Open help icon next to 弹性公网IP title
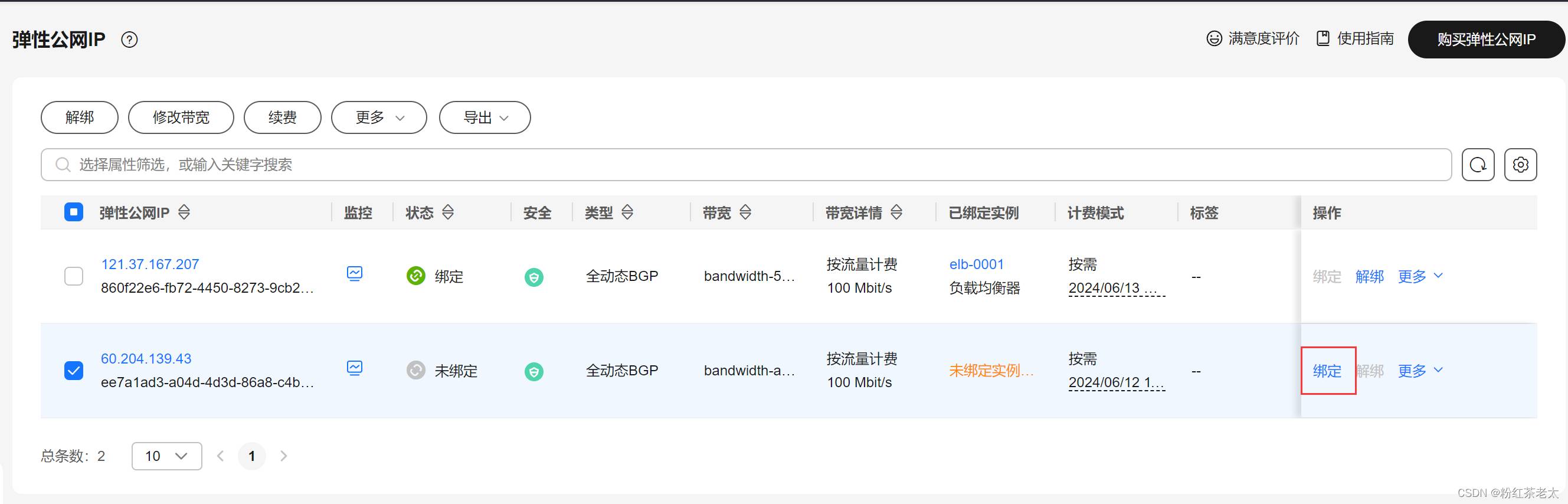Screen dimensions: 1568x504 pyautogui.click(x=129, y=40)
